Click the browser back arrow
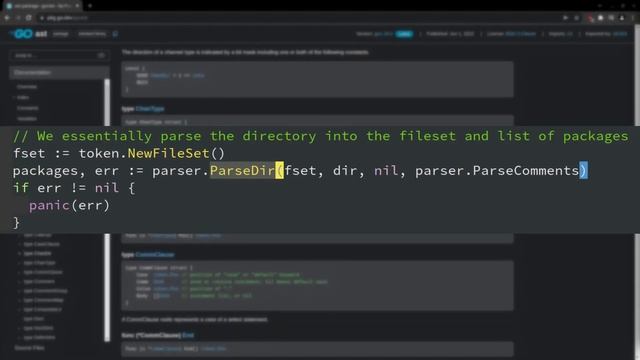The image size is (640, 360). click(x=7, y=18)
